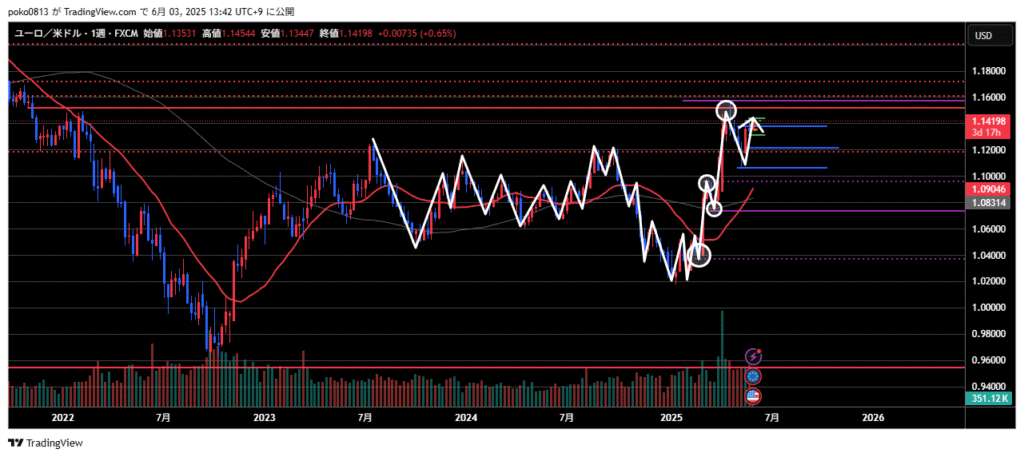Click the purple lightning event icon
The image size is (1024, 457).
coord(753,355)
